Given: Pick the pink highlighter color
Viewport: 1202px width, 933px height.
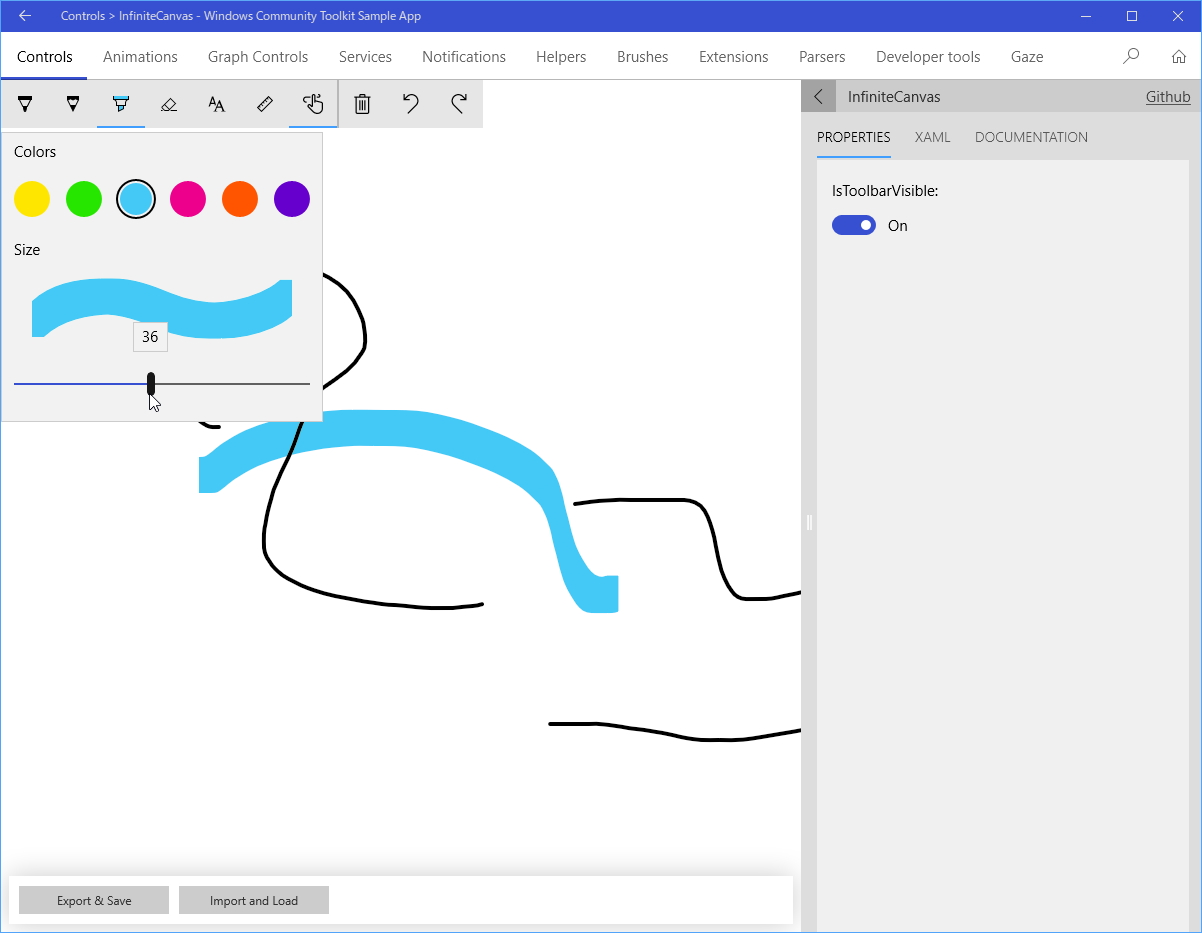Looking at the screenshot, I should point(188,199).
